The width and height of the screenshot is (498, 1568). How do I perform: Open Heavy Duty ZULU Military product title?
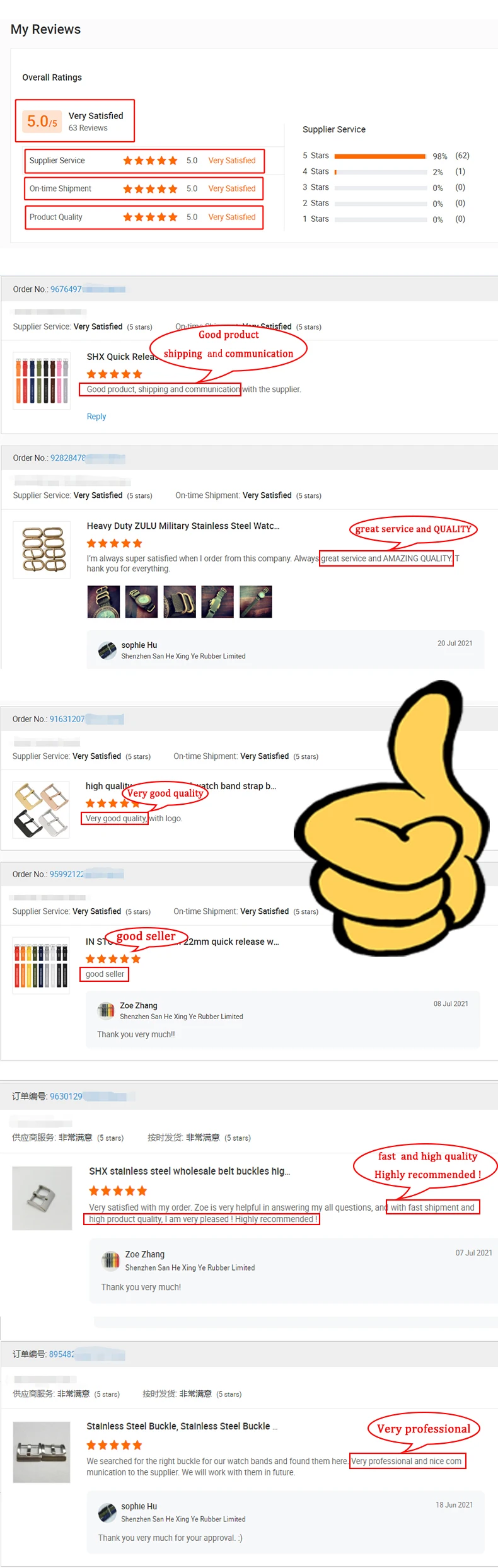pyautogui.click(x=183, y=526)
